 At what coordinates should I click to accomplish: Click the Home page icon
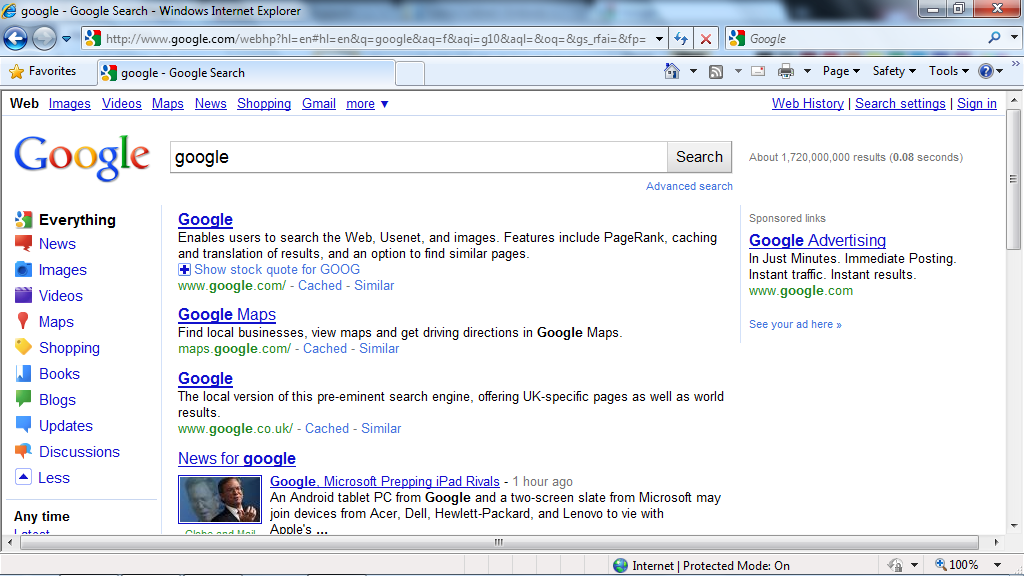point(671,71)
